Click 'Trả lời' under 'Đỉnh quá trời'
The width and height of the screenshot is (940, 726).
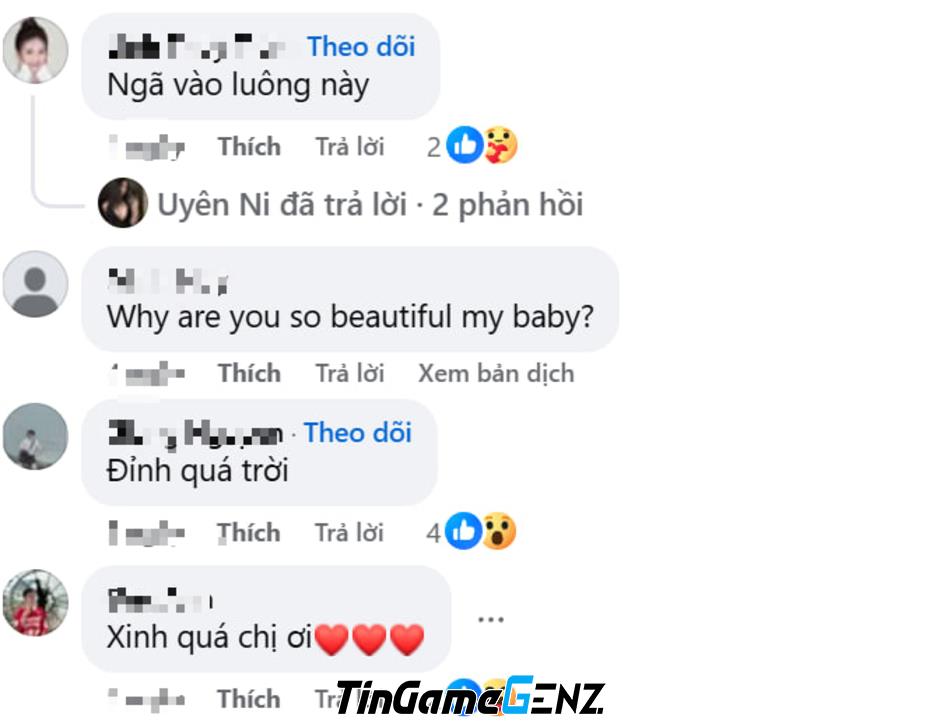coord(350,533)
